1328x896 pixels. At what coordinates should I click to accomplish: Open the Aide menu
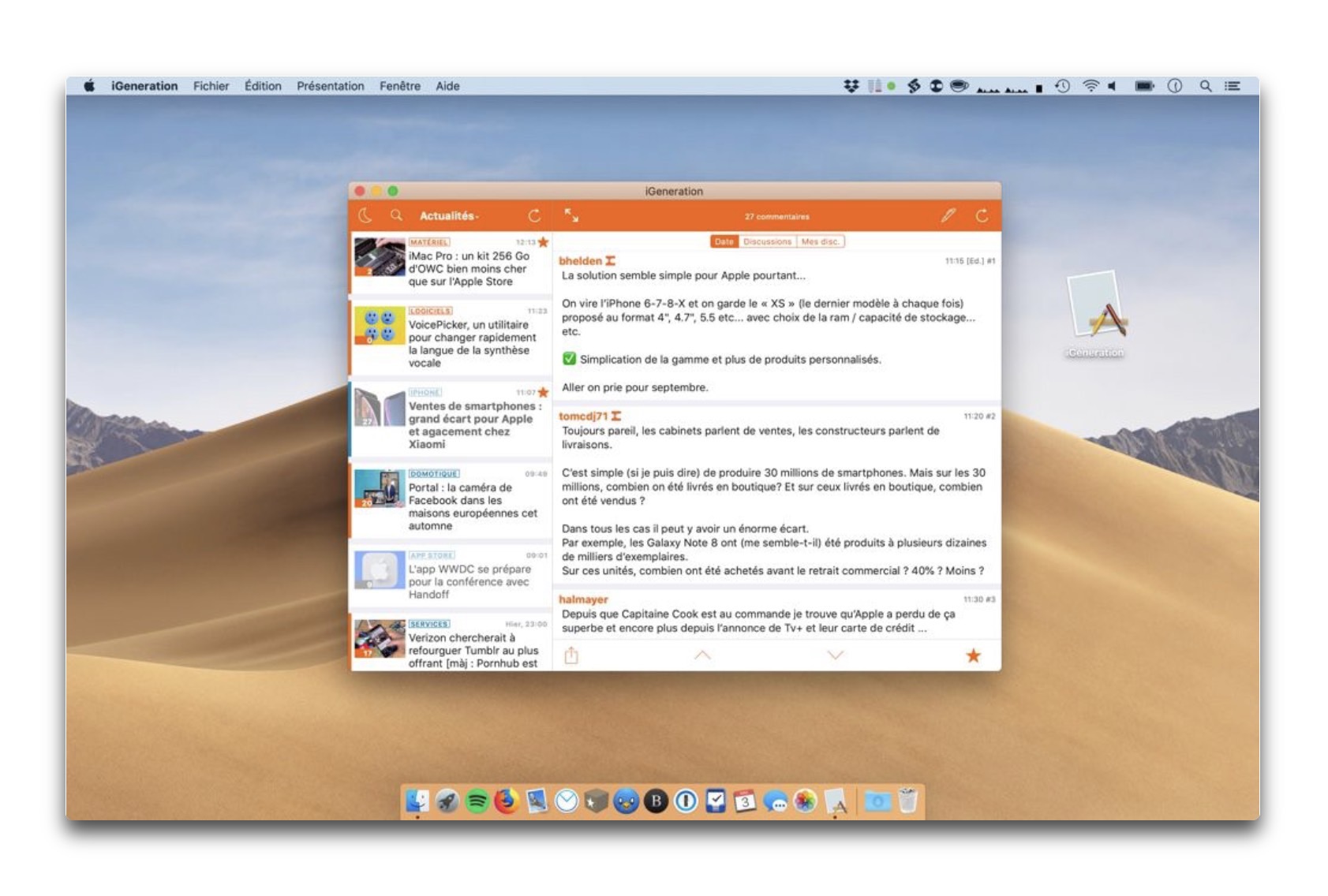click(447, 86)
